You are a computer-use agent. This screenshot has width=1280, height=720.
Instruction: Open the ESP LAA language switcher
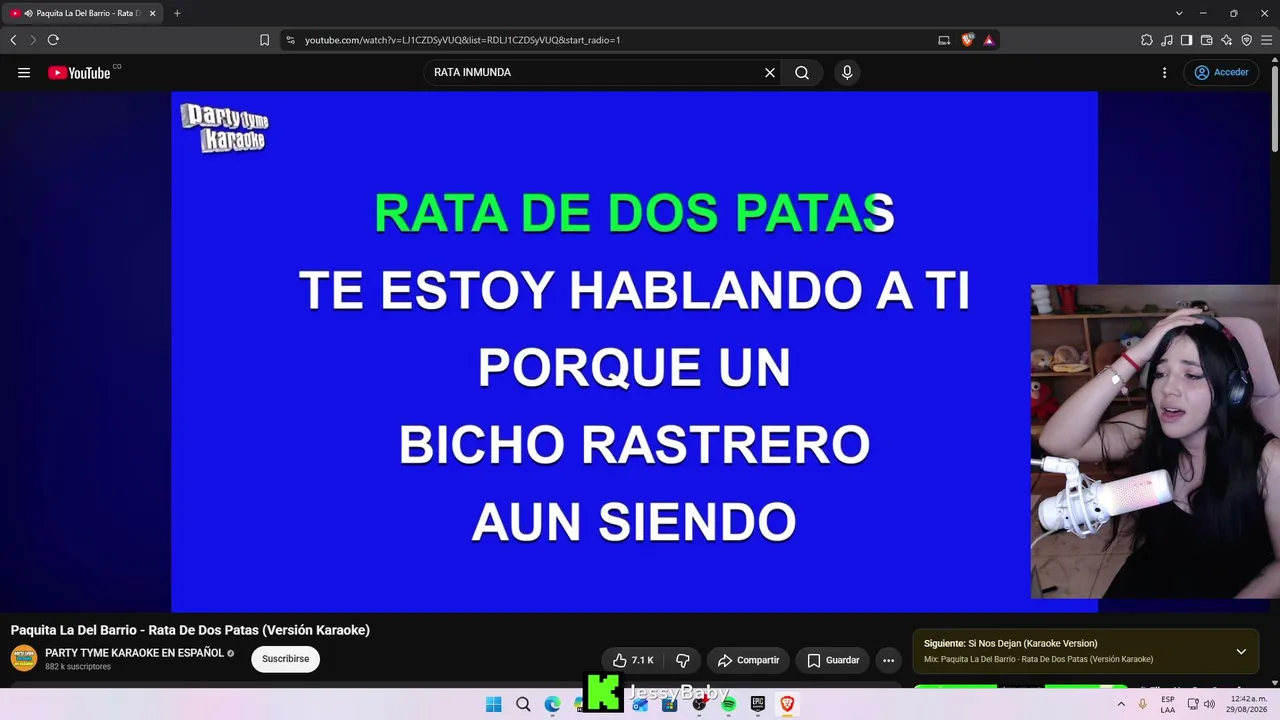[x=1168, y=704]
